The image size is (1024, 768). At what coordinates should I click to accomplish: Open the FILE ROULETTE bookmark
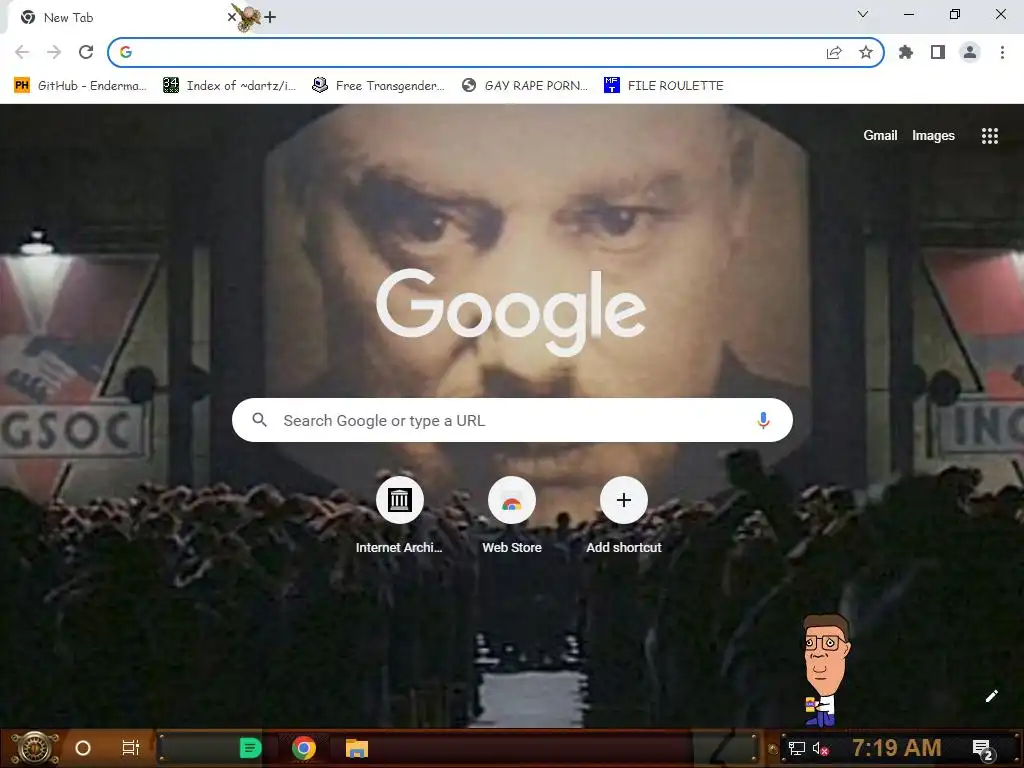[664, 86]
